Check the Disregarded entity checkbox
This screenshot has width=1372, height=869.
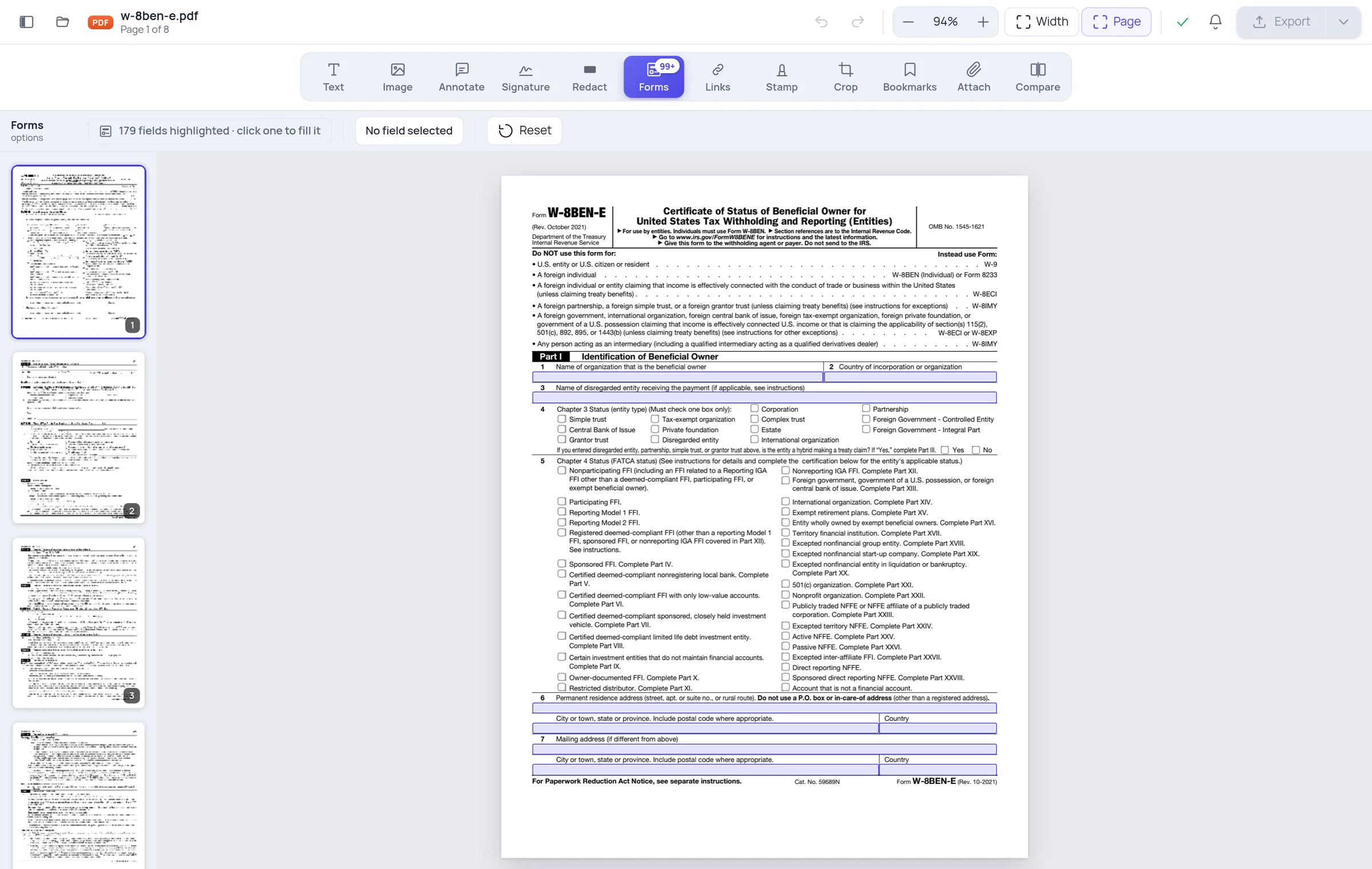[655, 439]
